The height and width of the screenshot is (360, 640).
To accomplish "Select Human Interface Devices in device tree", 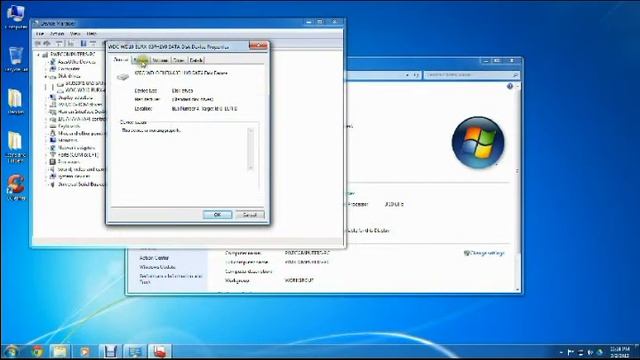I will pyautogui.click(x=81, y=112).
